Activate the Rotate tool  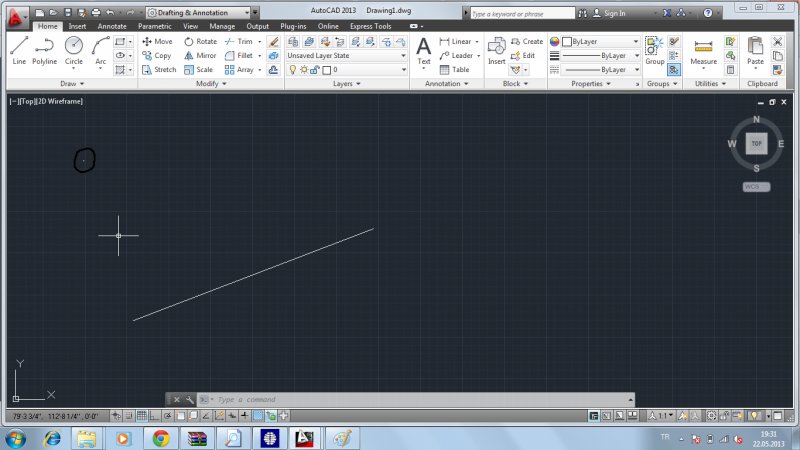201,41
